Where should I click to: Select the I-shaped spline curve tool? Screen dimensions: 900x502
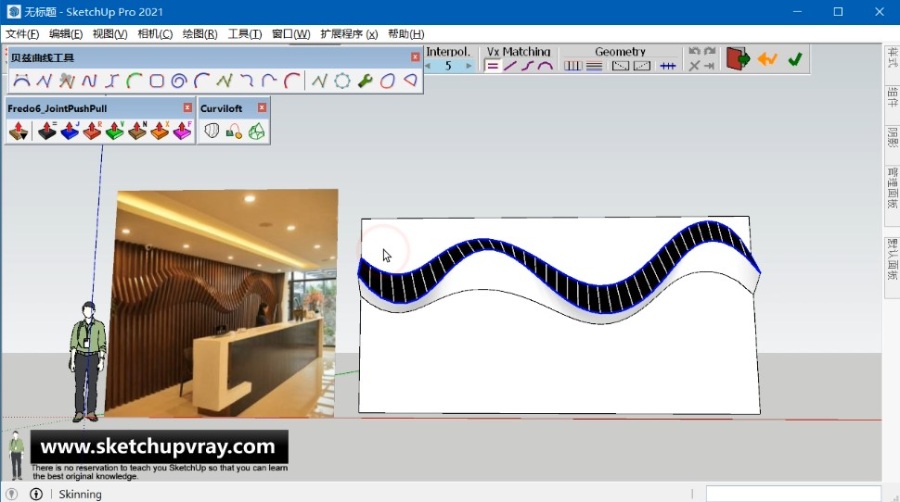pyautogui.click(x=111, y=81)
